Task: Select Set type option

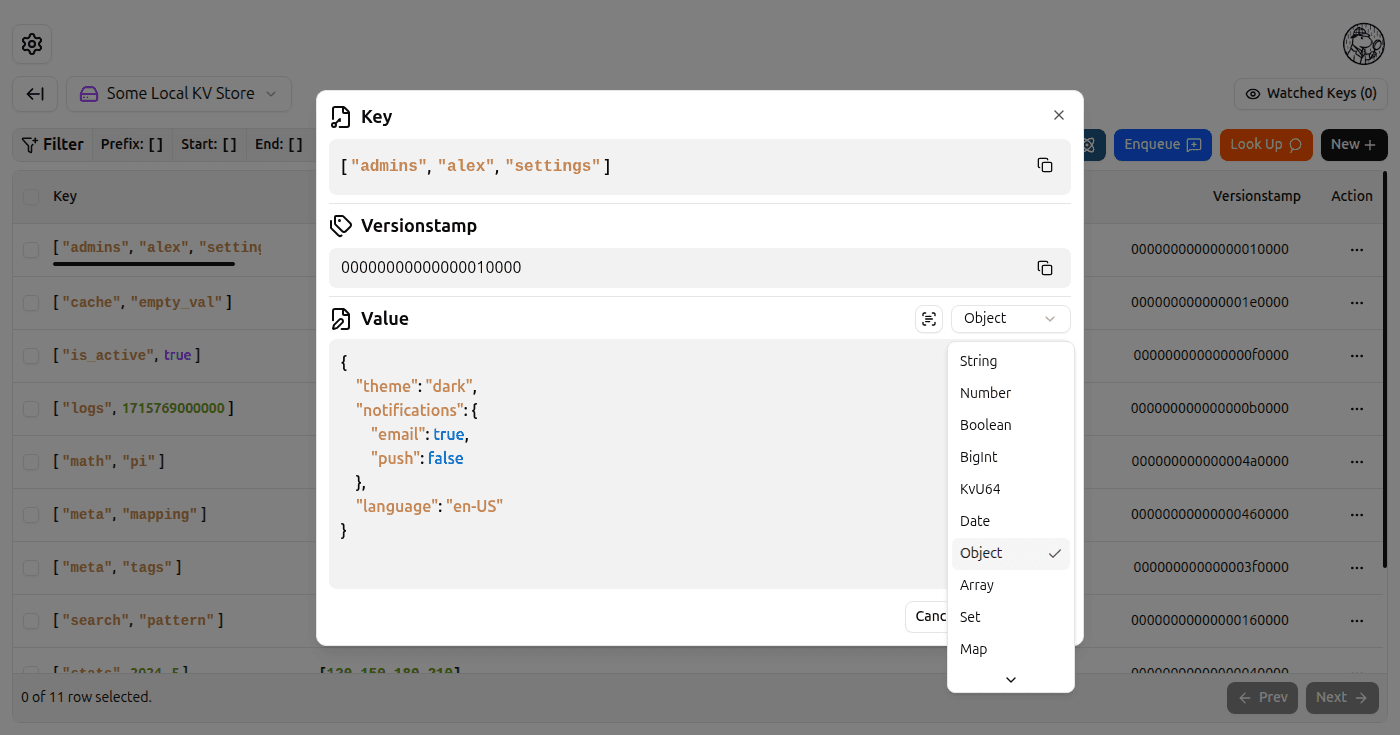Action: tap(1010, 617)
